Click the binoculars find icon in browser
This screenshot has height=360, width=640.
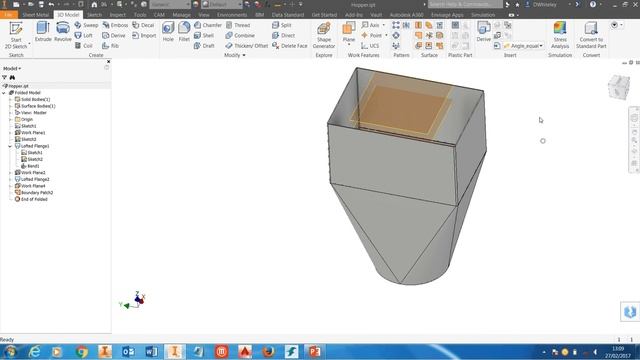click(12, 77)
